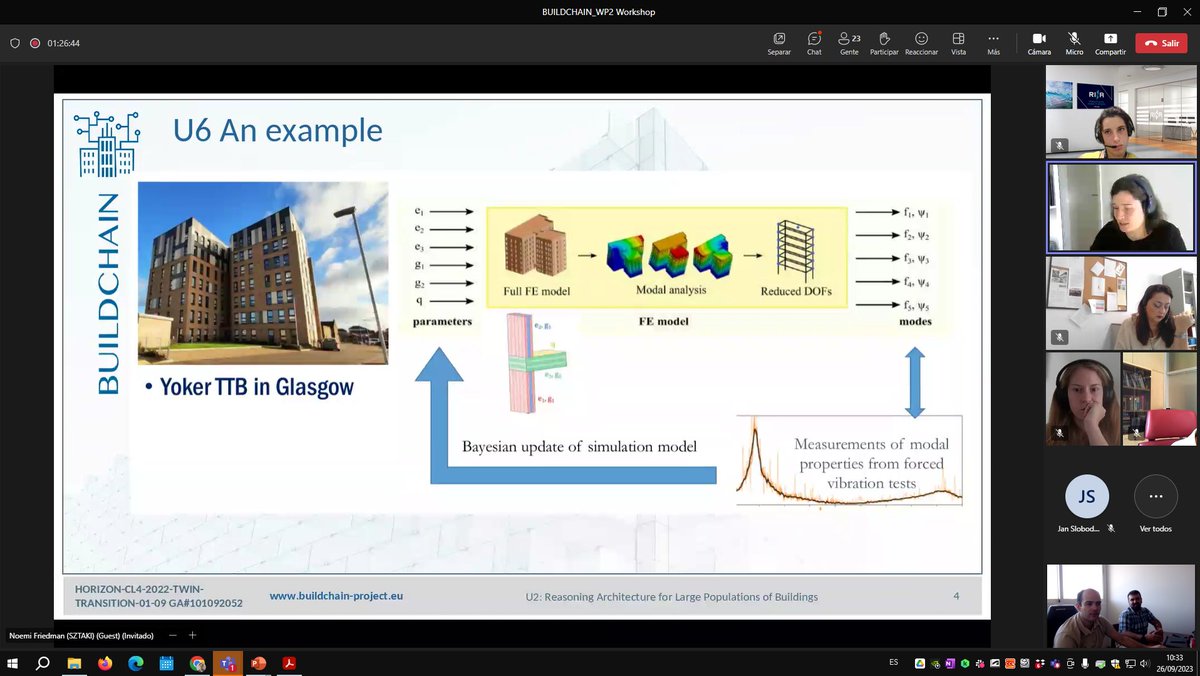
Task: Click Ver todos to show all participants
Action: pos(1155,496)
